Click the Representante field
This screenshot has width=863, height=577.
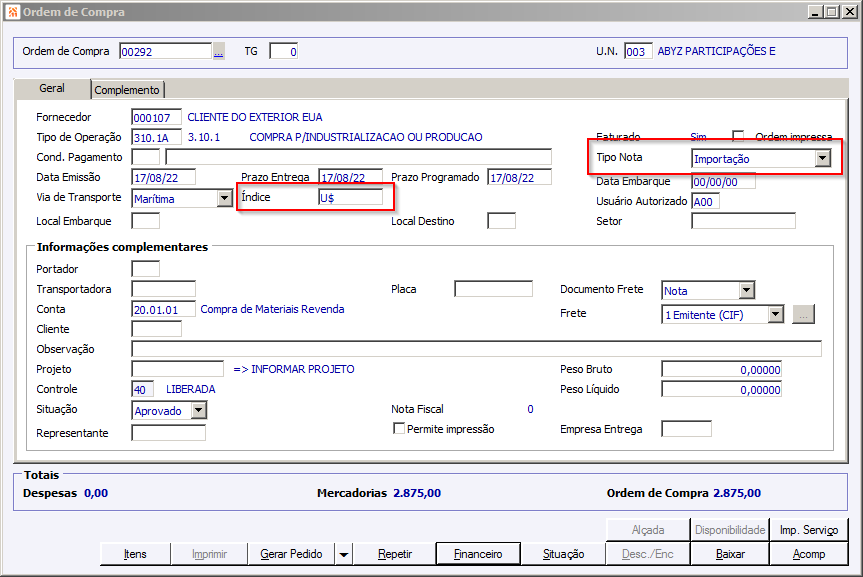168,433
